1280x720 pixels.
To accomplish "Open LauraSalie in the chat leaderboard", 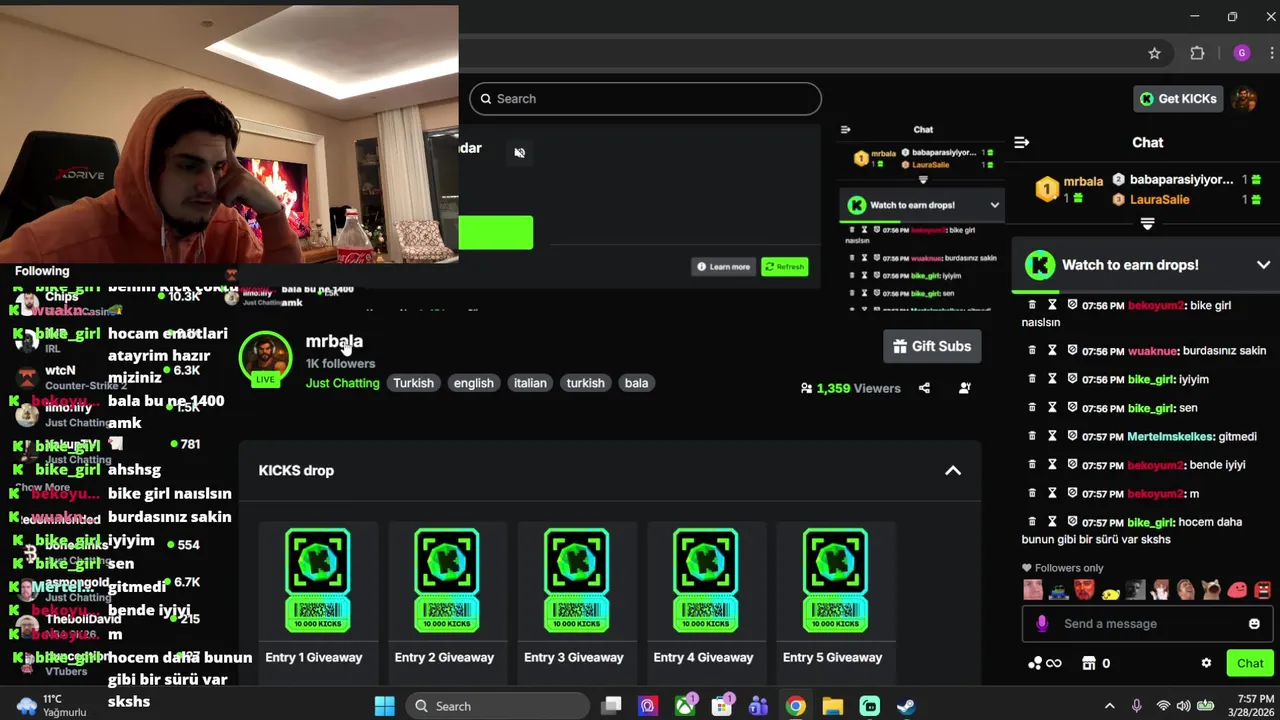I will click(x=1159, y=199).
